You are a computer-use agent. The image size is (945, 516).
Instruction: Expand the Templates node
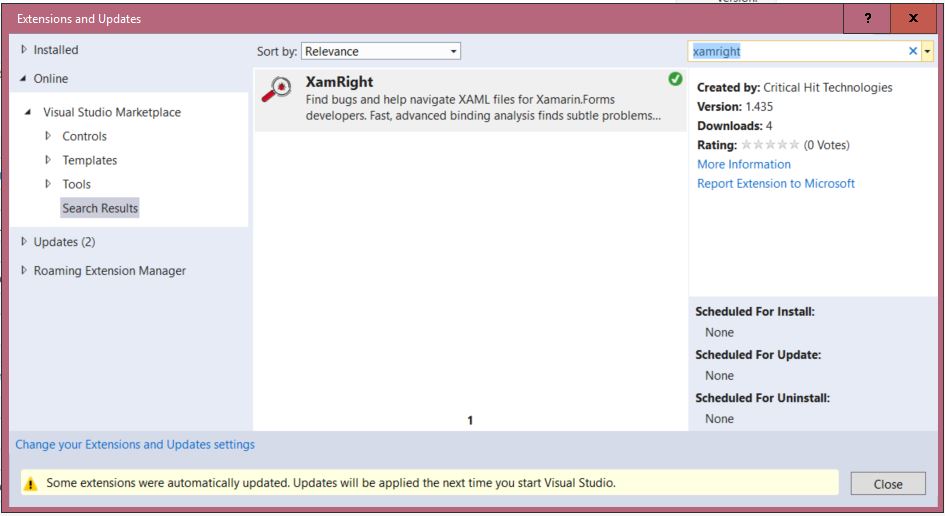tap(48, 160)
